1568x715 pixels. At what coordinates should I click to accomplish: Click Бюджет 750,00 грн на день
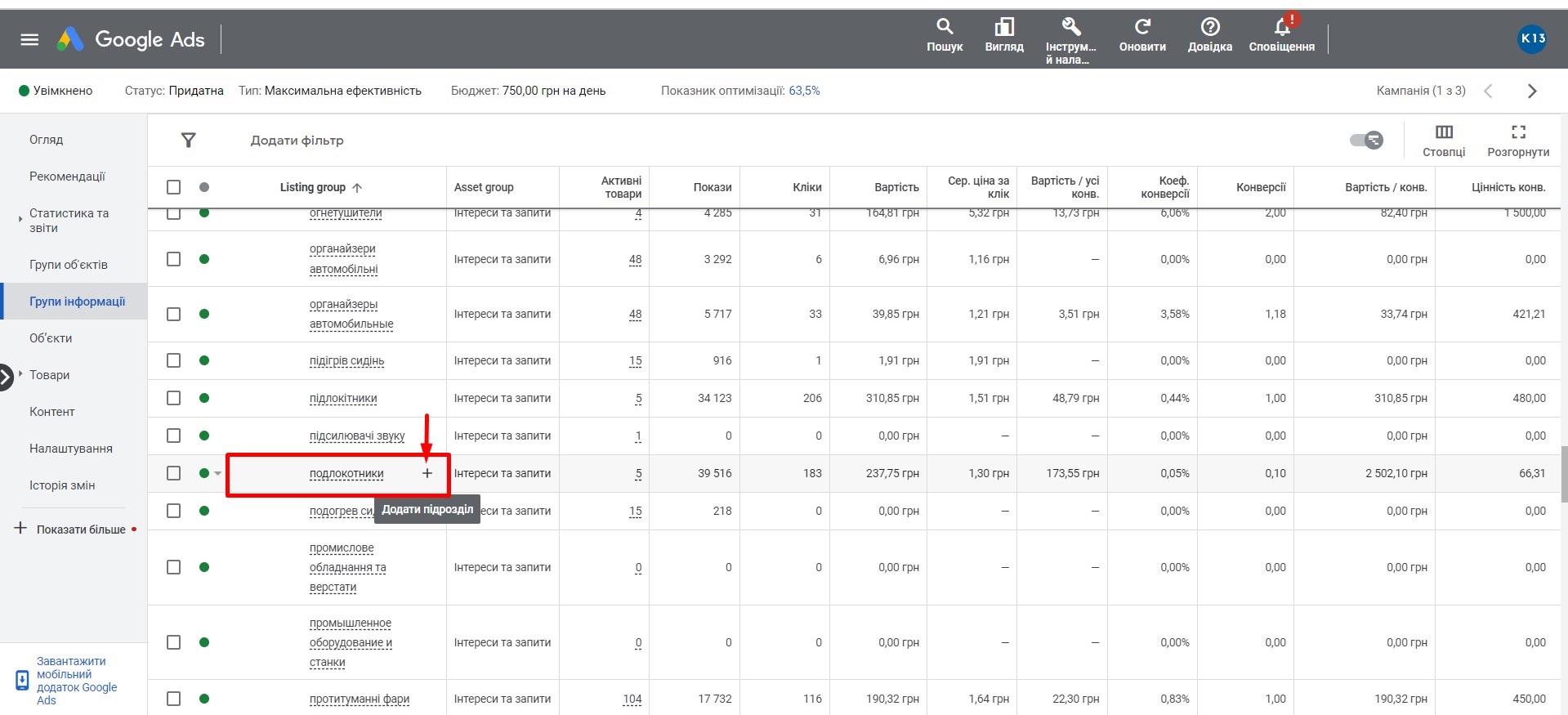(x=528, y=91)
